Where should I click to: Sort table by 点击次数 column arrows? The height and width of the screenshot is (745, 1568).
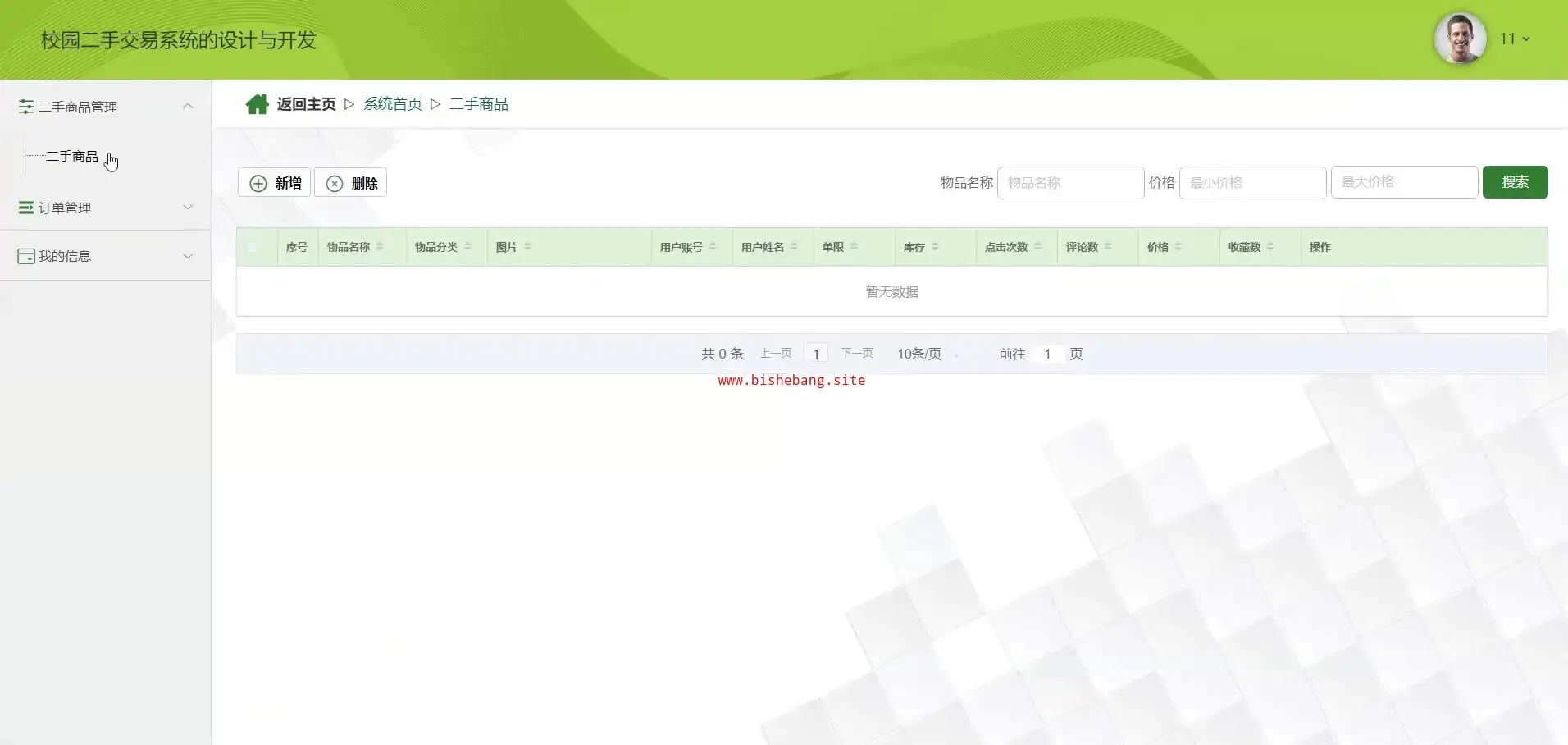click(1037, 246)
